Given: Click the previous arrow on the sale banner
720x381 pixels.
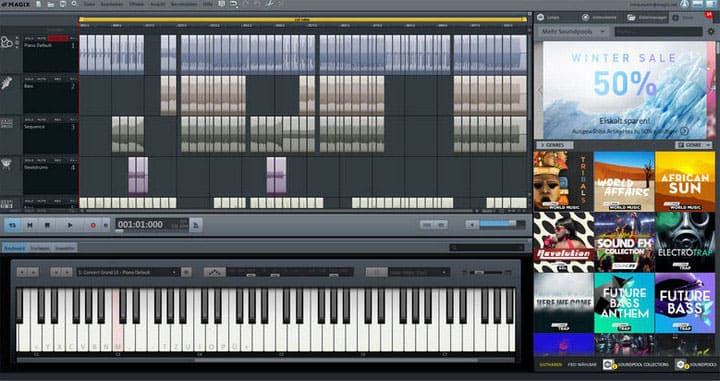Looking at the screenshot, I should (540, 90).
